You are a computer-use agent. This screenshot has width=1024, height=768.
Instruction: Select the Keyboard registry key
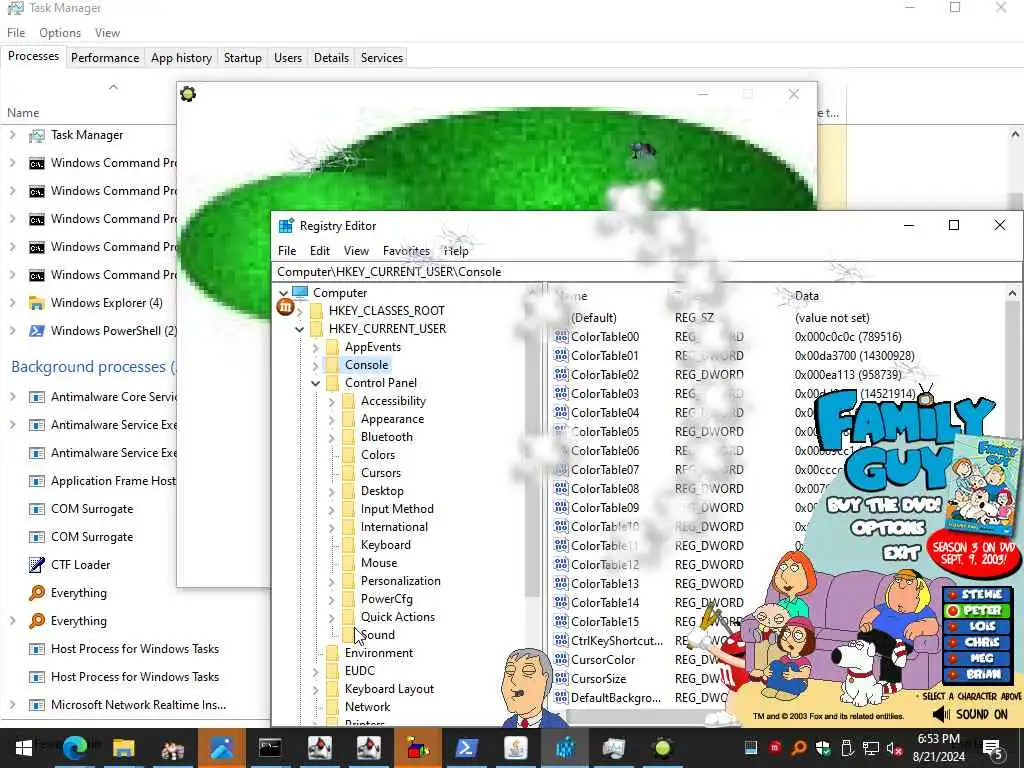[385, 545]
